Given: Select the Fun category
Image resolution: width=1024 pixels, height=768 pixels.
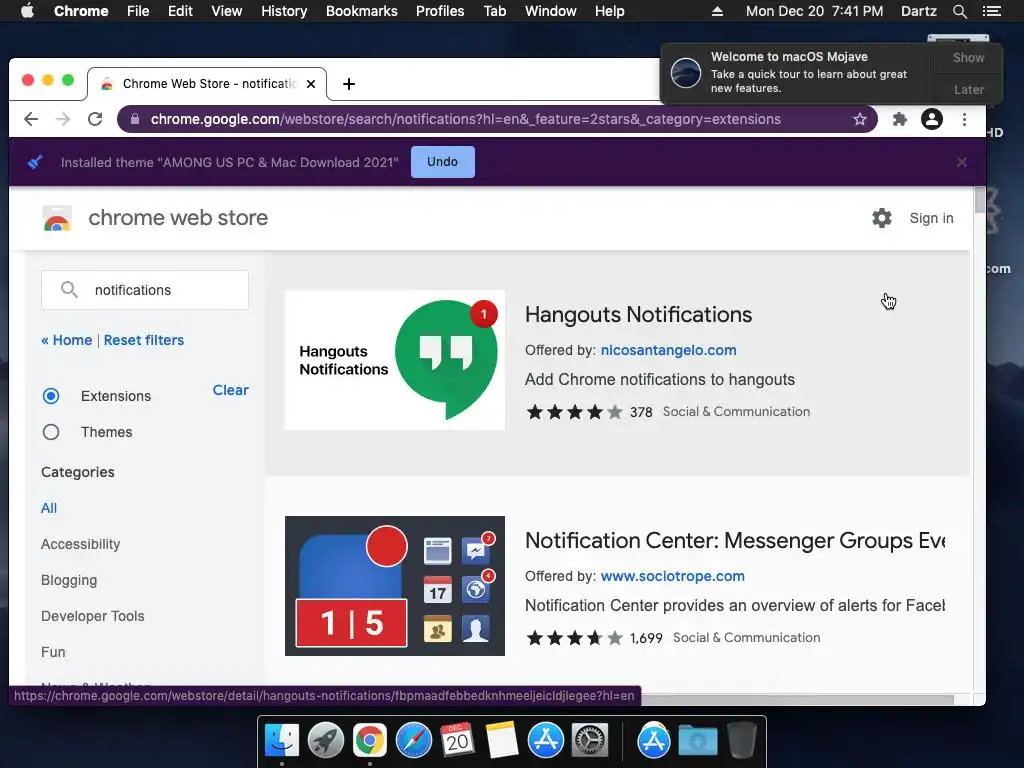Looking at the screenshot, I should (x=53, y=652).
